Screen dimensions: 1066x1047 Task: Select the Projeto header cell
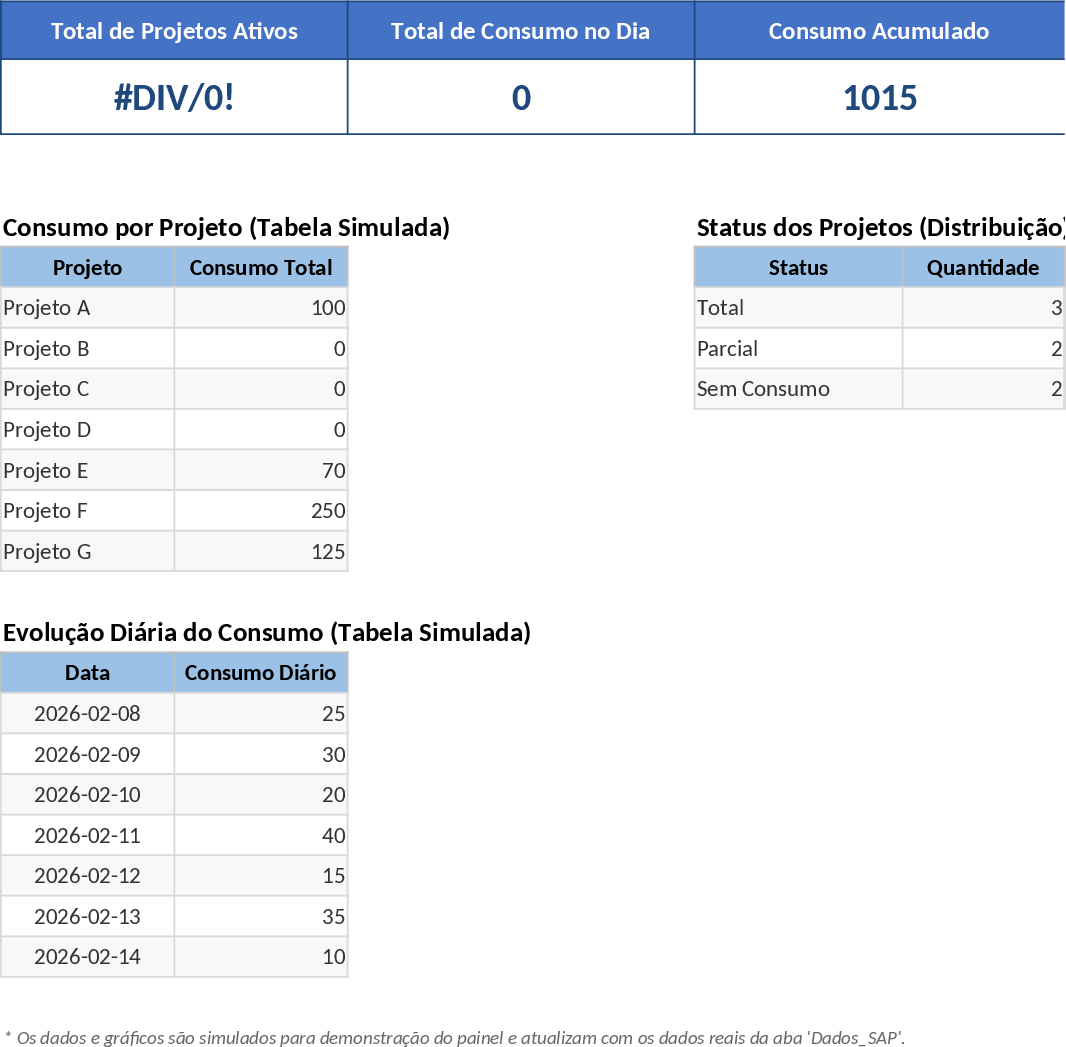coord(87,267)
